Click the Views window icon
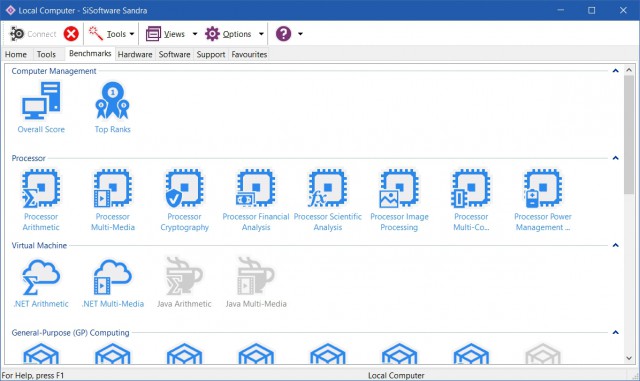Image resolution: width=640 pixels, height=381 pixels. 153,33
